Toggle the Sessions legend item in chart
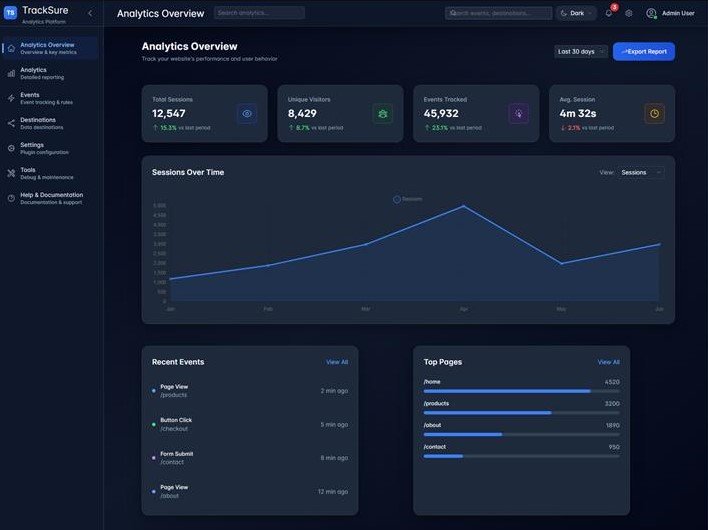The width and height of the screenshot is (708, 530). 408,199
